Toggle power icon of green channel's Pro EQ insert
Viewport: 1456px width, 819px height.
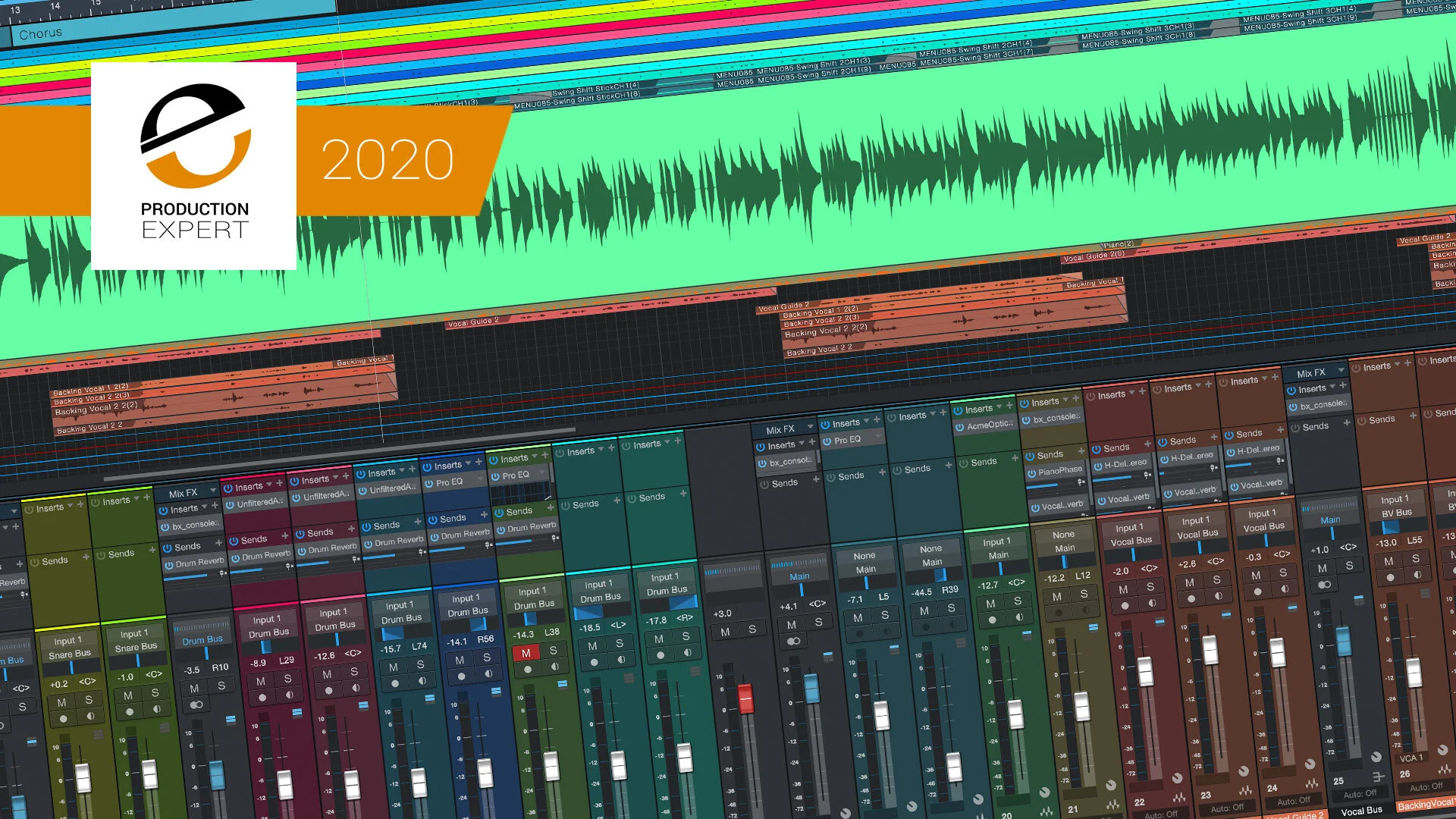point(494,477)
